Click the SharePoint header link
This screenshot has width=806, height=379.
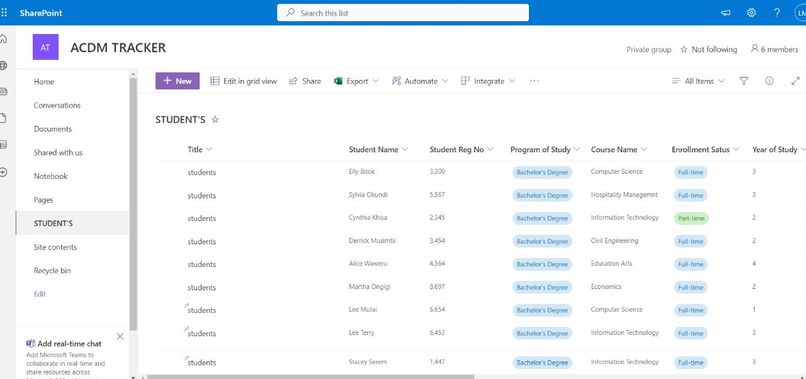pyautogui.click(x=41, y=13)
